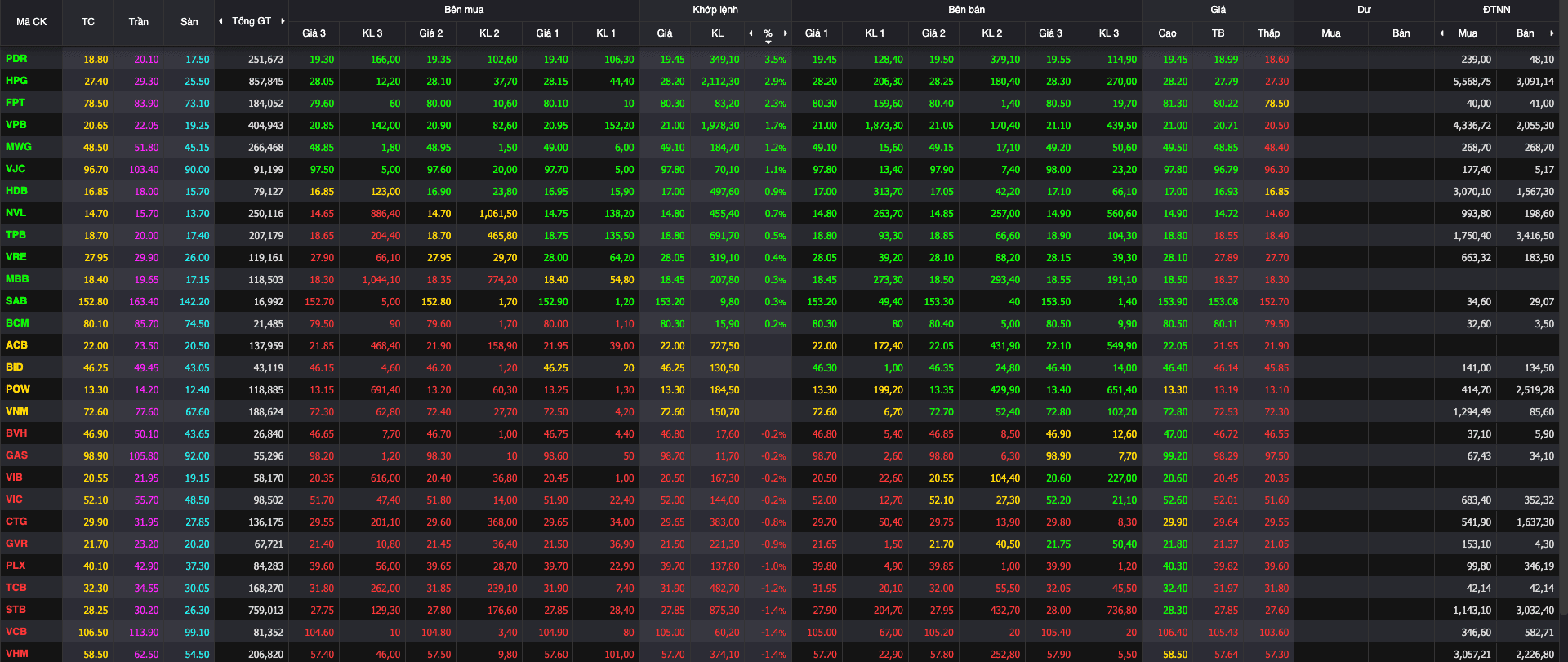The image size is (1568, 662).
Task: Click the right arrow after ĐTNN Bán header
Action: [x=1552, y=33]
